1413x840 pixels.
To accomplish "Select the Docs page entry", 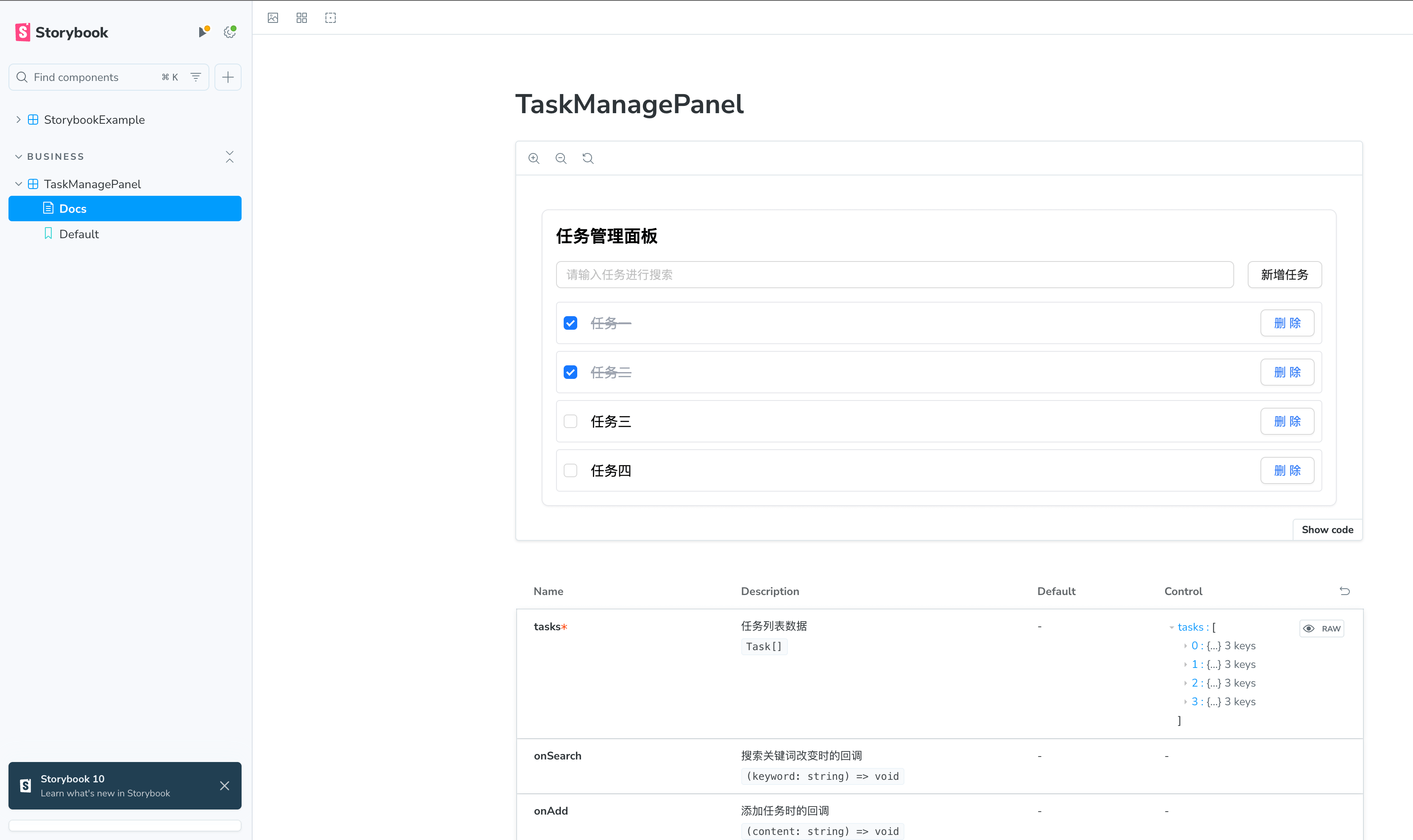I will [x=72, y=209].
